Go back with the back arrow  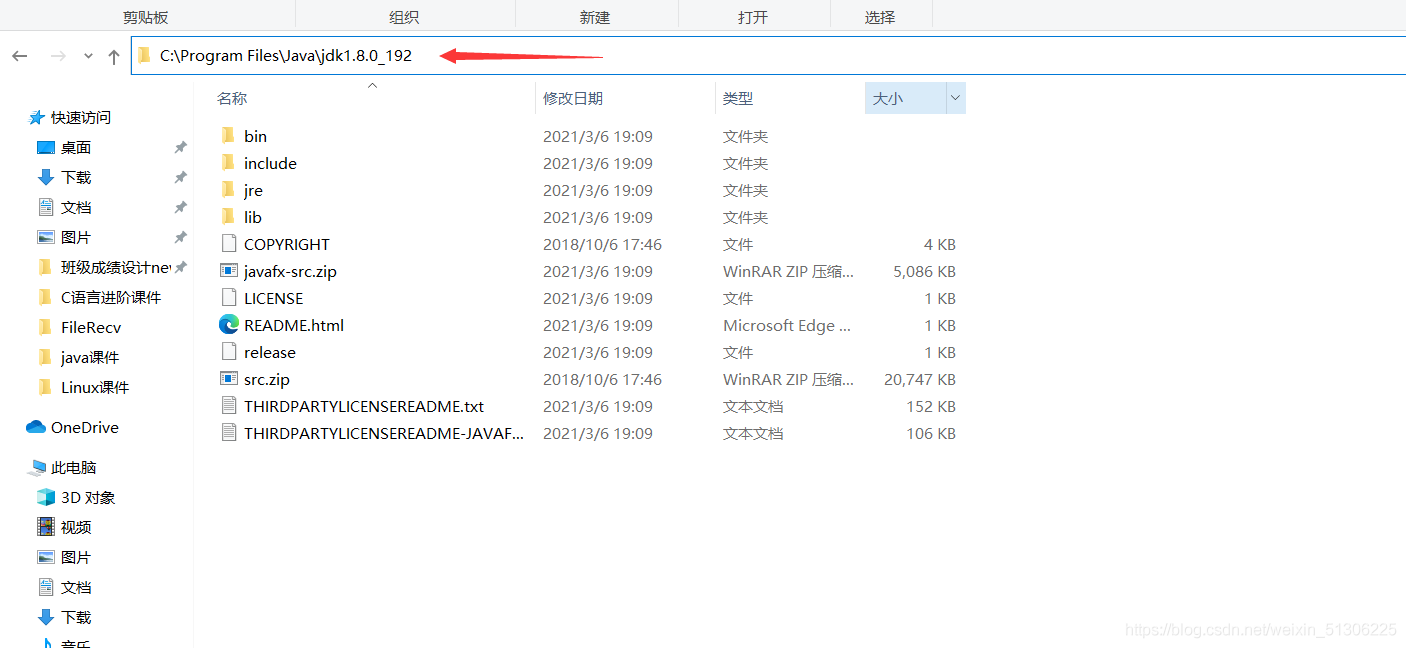click(19, 57)
